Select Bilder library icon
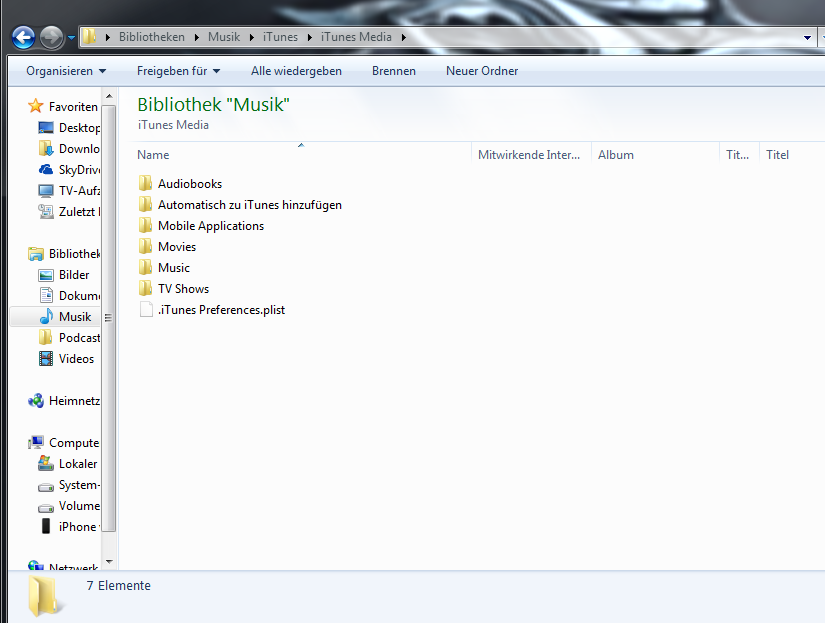 click(46, 275)
